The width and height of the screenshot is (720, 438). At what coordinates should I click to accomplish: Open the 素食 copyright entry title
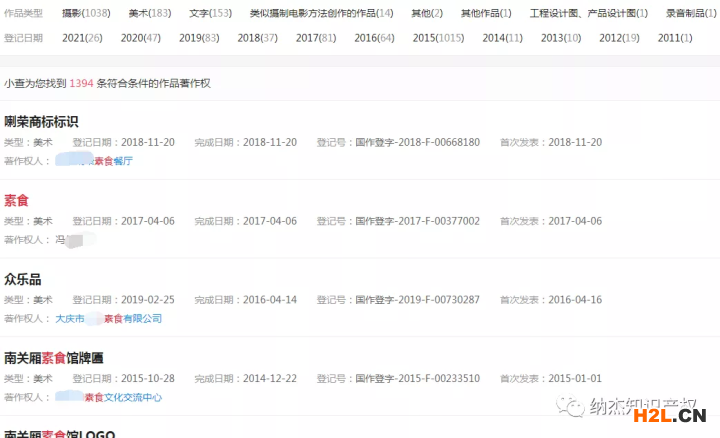coord(17,201)
